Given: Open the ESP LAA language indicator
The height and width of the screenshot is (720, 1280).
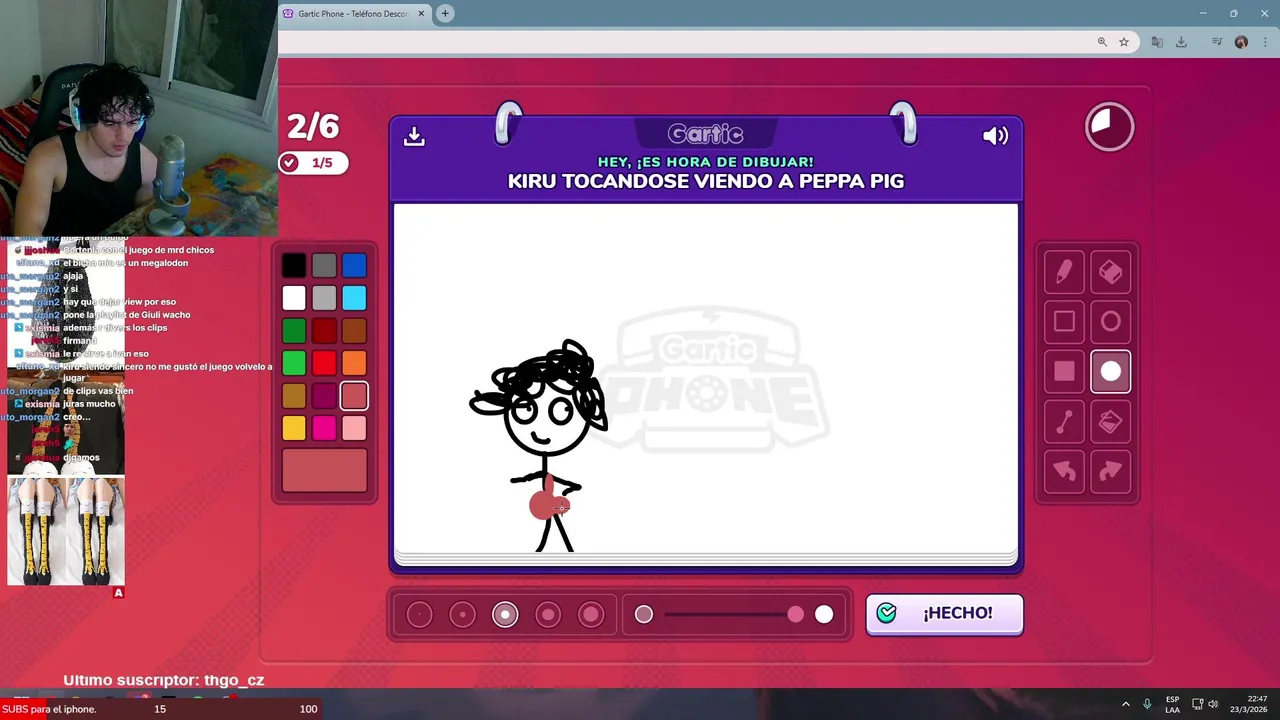Looking at the screenshot, I should pyautogui.click(x=1172, y=704).
